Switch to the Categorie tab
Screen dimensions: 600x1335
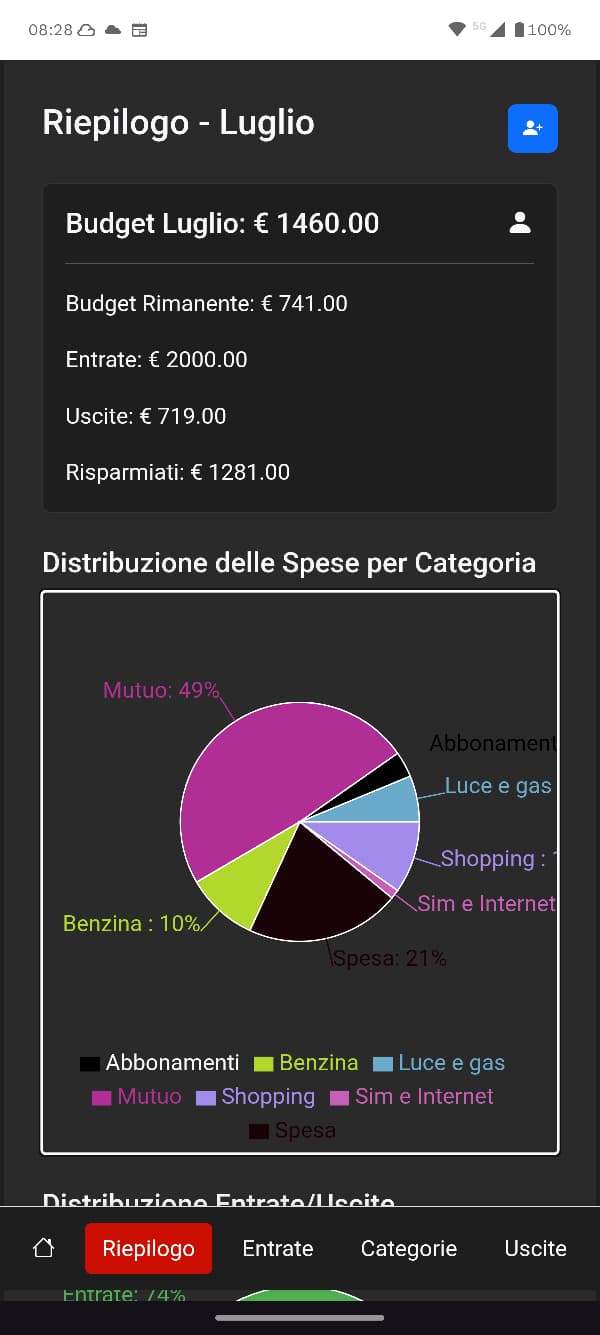409,1248
